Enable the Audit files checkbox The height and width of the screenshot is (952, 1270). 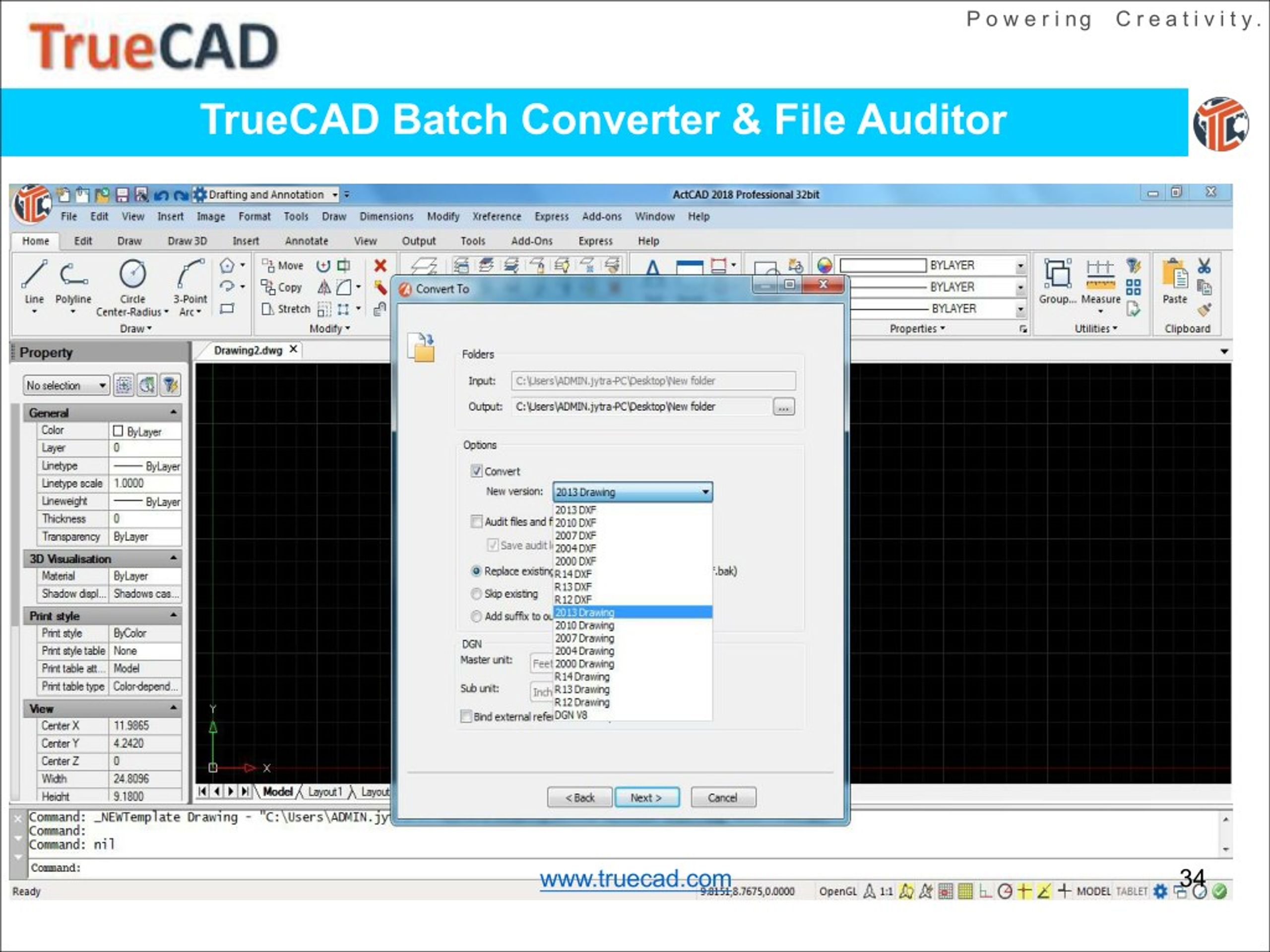476,521
